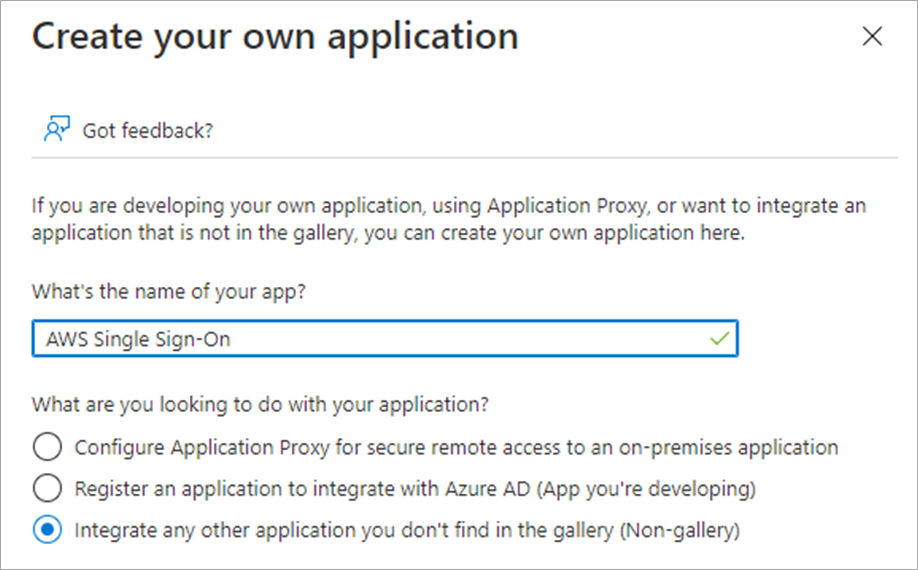Click the feedback person icon
This screenshot has height=570, width=918.
click(55, 130)
